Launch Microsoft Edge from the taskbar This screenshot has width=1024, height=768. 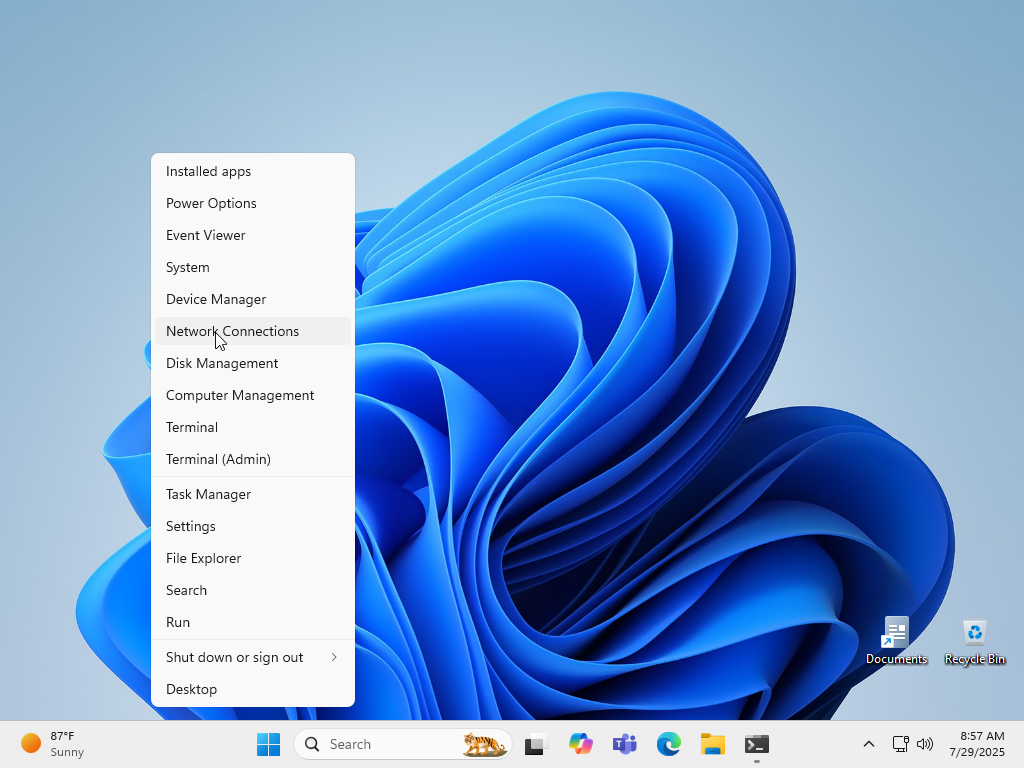(x=668, y=744)
